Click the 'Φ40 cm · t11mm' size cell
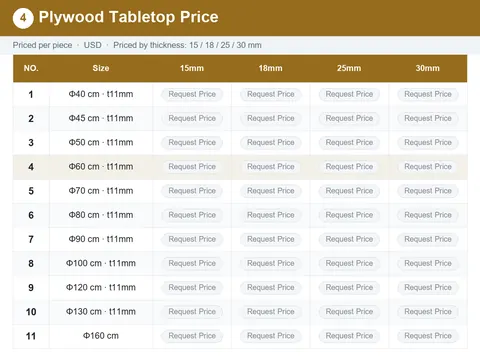This screenshot has width=480, height=361. [x=101, y=94]
